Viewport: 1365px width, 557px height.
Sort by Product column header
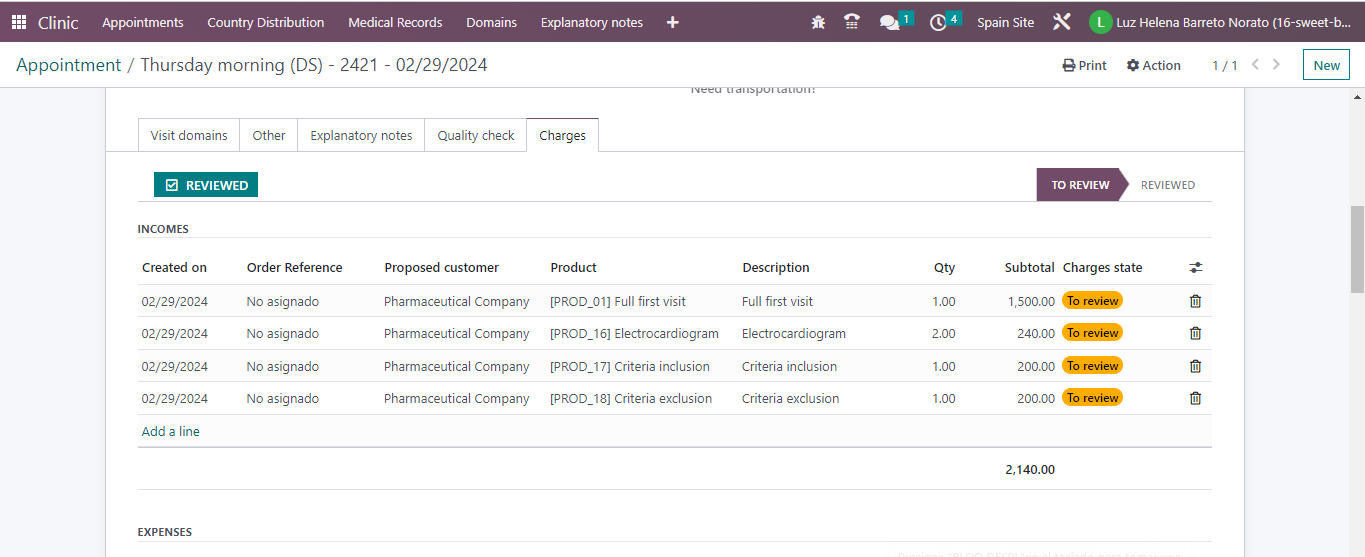pyautogui.click(x=574, y=268)
